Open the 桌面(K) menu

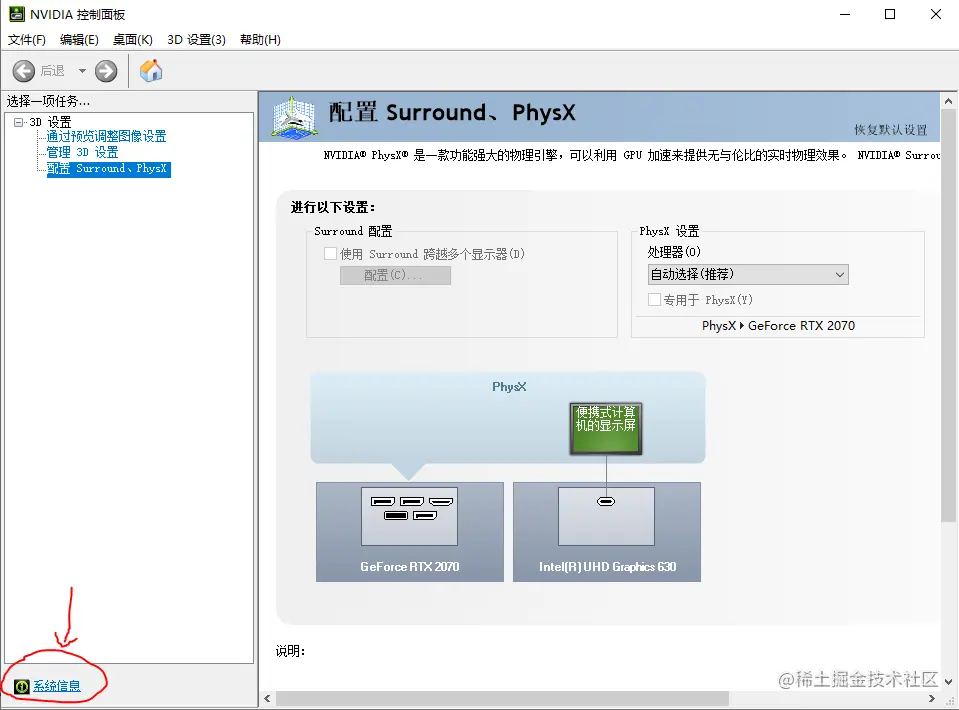[x=133, y=40]
